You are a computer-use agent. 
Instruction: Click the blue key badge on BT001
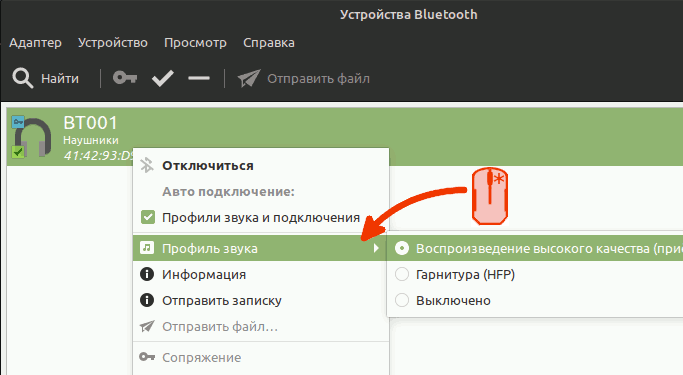18,122
